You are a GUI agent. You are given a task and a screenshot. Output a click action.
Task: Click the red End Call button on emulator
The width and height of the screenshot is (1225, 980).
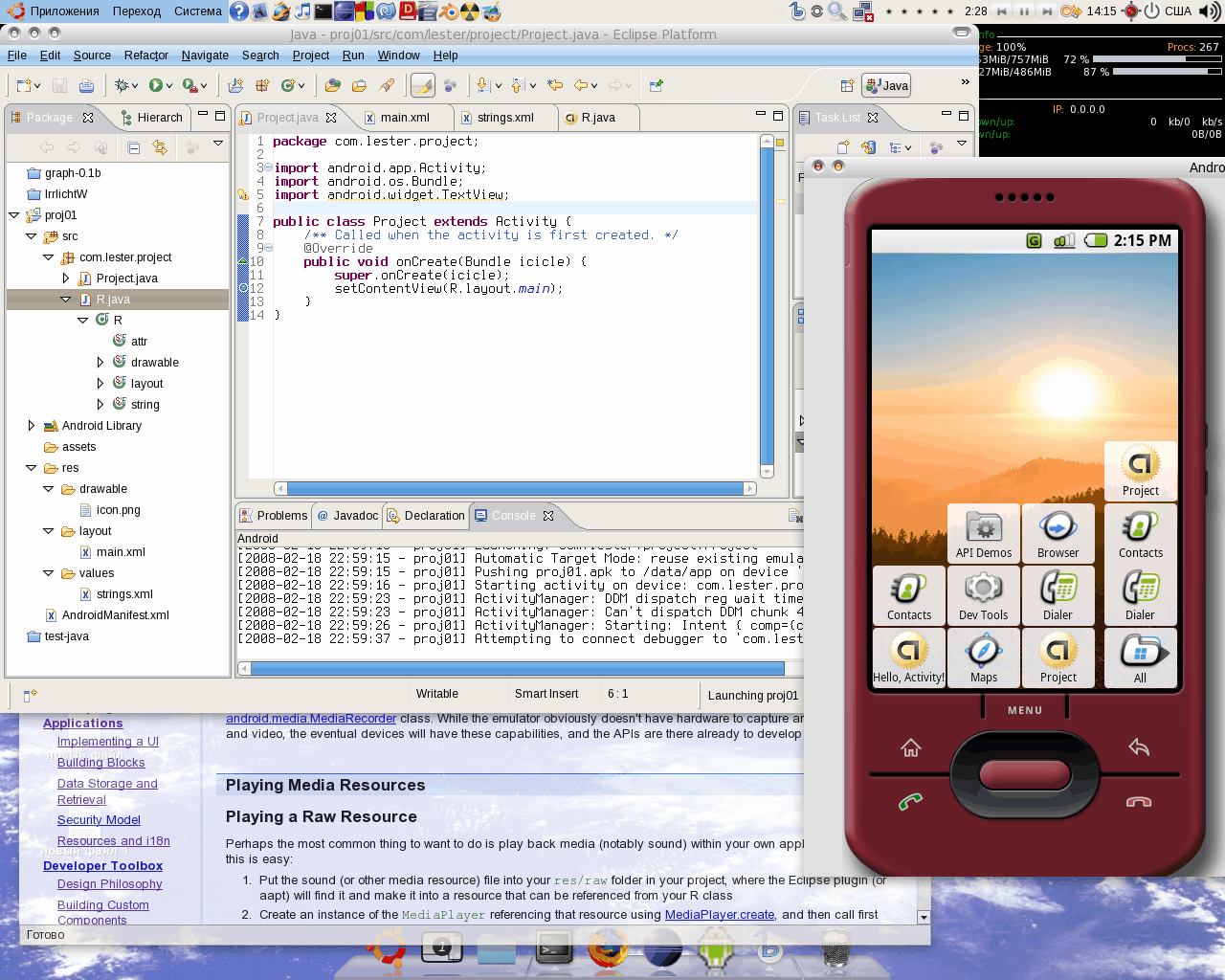click(1139, 802)
